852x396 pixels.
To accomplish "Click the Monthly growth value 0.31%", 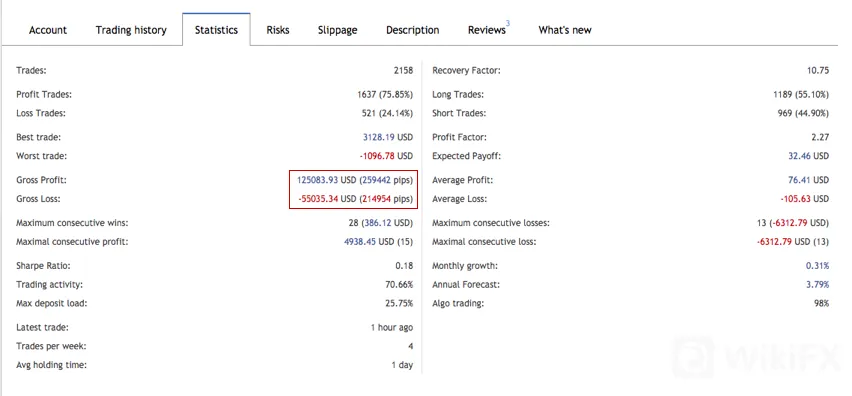I will pyautogui.click(x=817, y=266).
